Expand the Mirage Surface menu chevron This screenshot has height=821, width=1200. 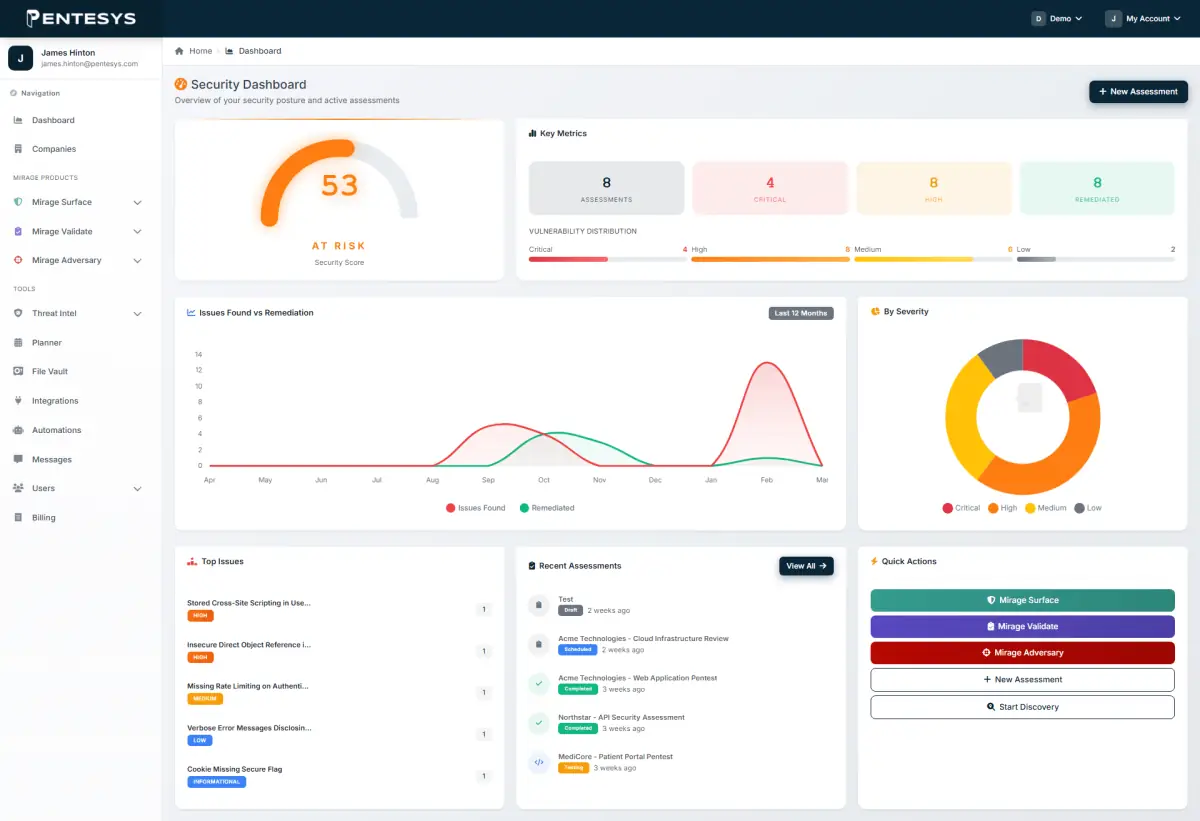[137, 202]
